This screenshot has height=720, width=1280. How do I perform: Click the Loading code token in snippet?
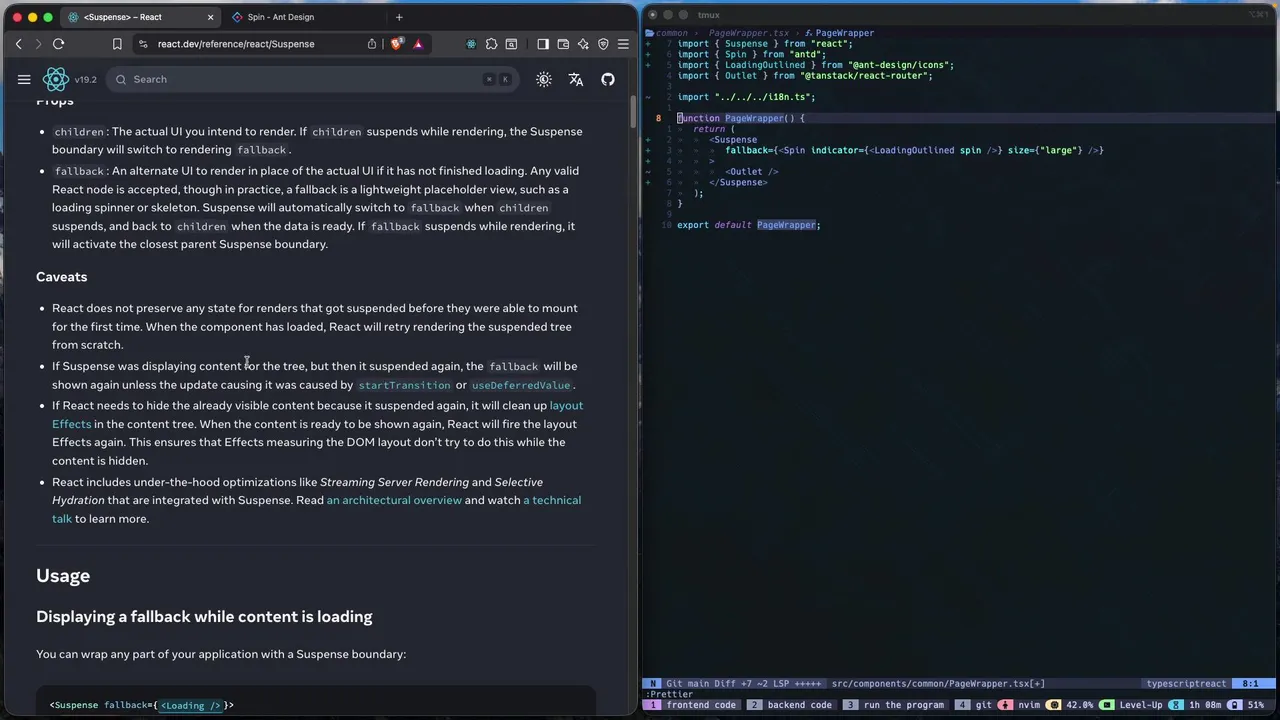click(190, 705)
